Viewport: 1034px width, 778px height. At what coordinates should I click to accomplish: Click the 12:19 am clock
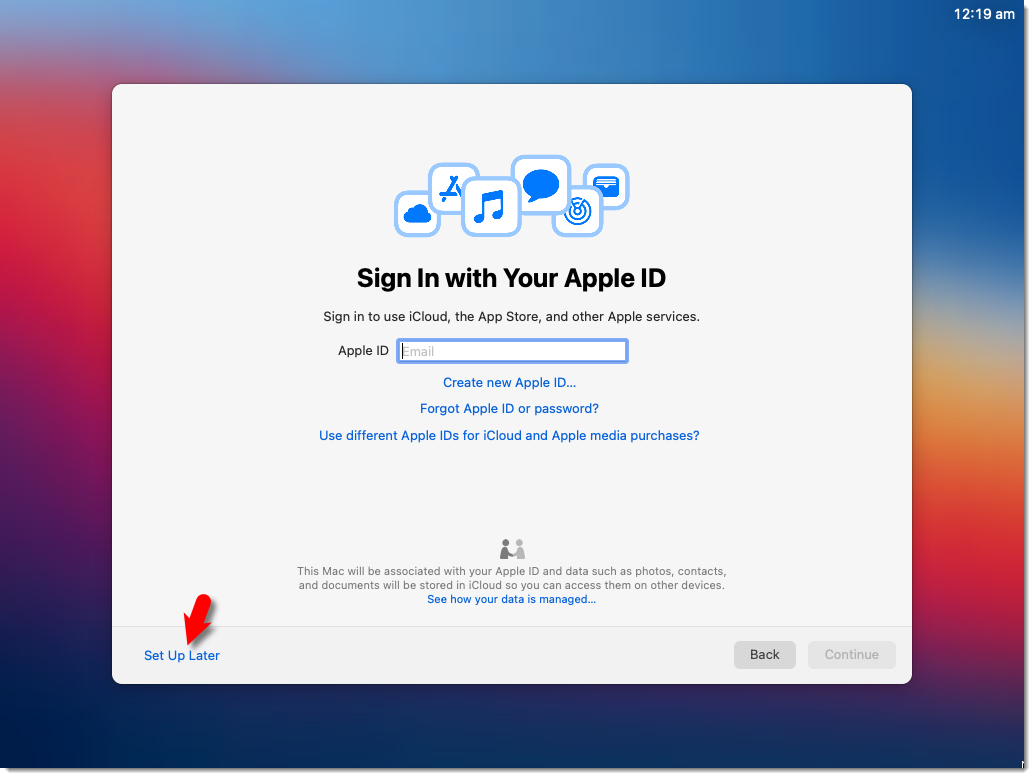[984, 14]
